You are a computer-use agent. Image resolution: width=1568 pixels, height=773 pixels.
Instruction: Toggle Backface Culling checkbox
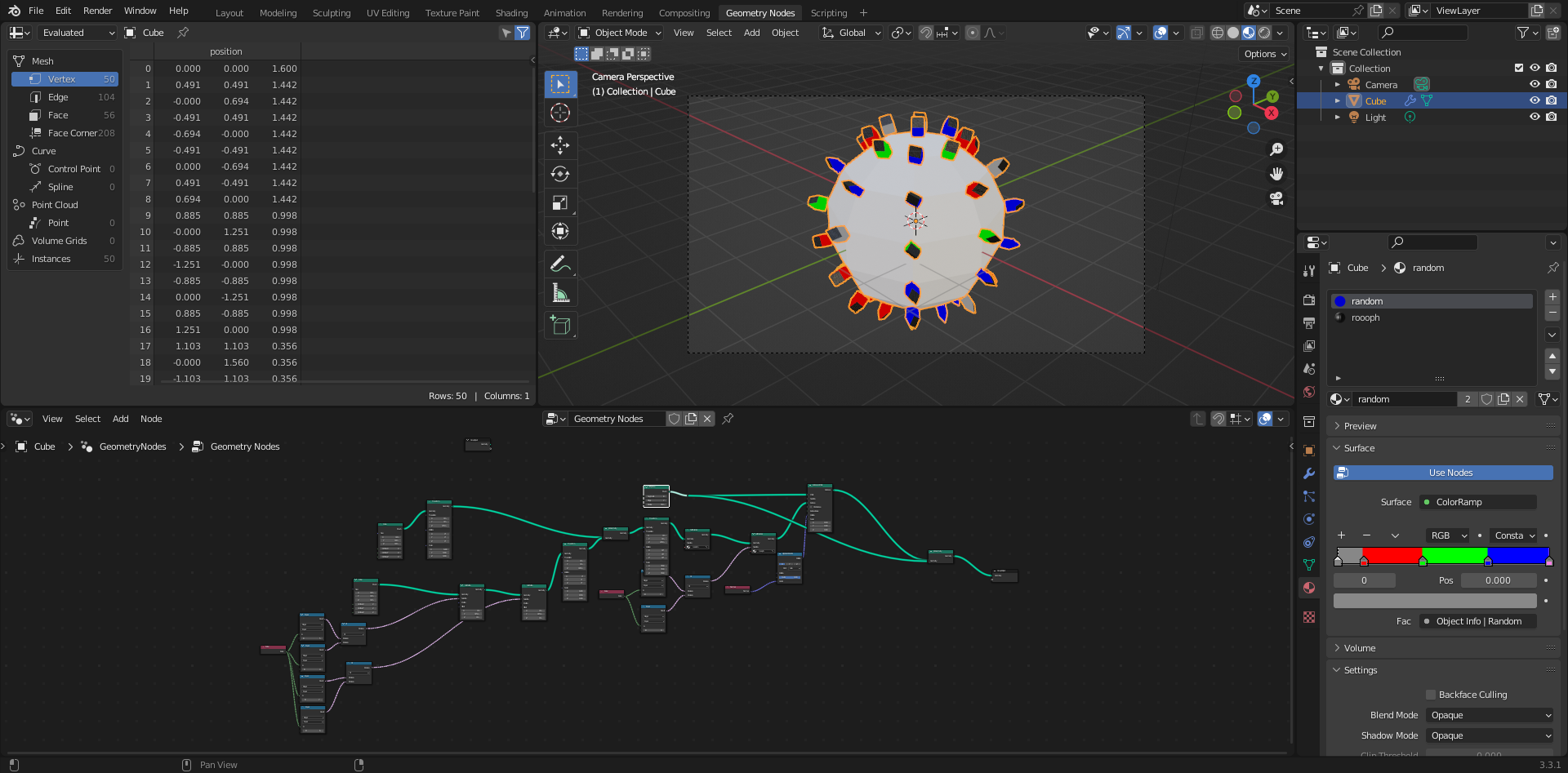pos(1431,695)
